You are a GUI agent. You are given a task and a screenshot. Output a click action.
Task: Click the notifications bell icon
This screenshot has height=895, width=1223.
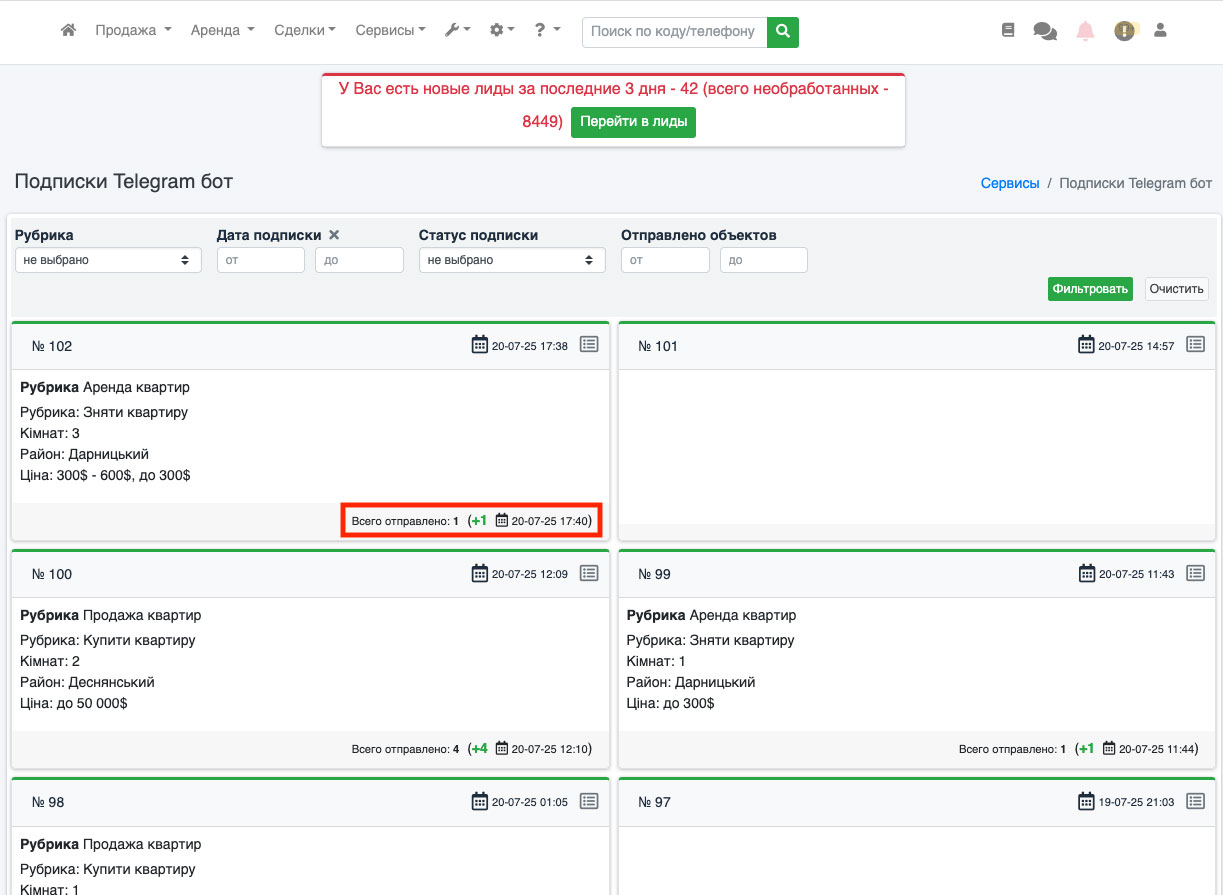1085,31
